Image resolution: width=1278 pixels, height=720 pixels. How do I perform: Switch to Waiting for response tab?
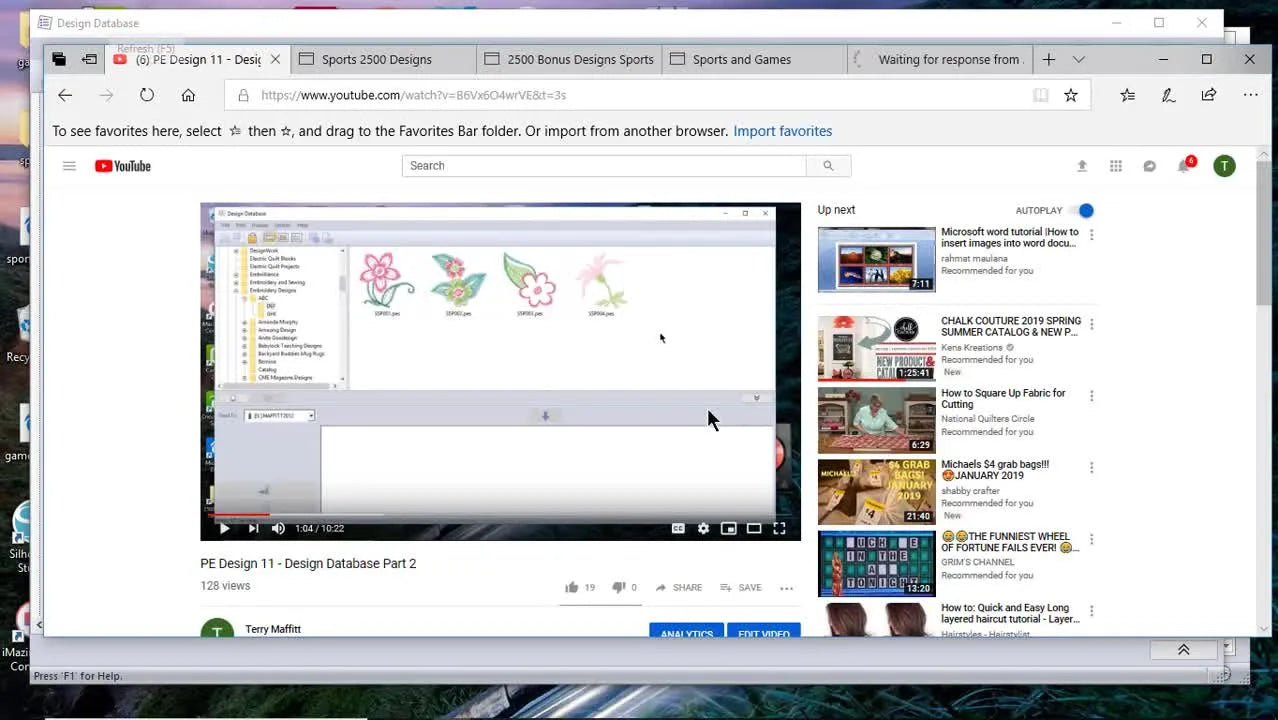pos(938,59)
